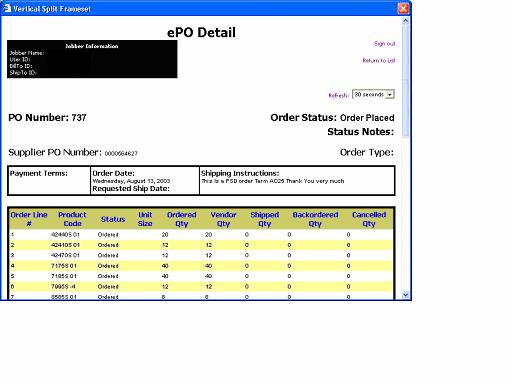This screenshot has width=512, height=384.
Task: Click the Status column header
Action: (x=113, y=219)
